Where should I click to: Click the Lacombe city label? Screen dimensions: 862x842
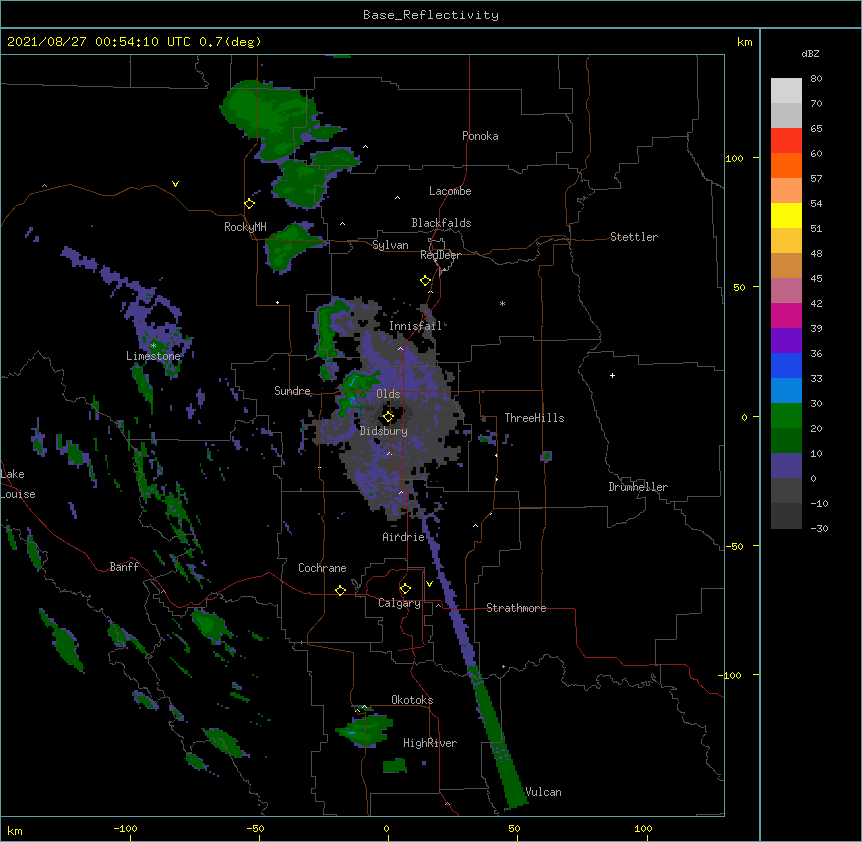[450, 191]
